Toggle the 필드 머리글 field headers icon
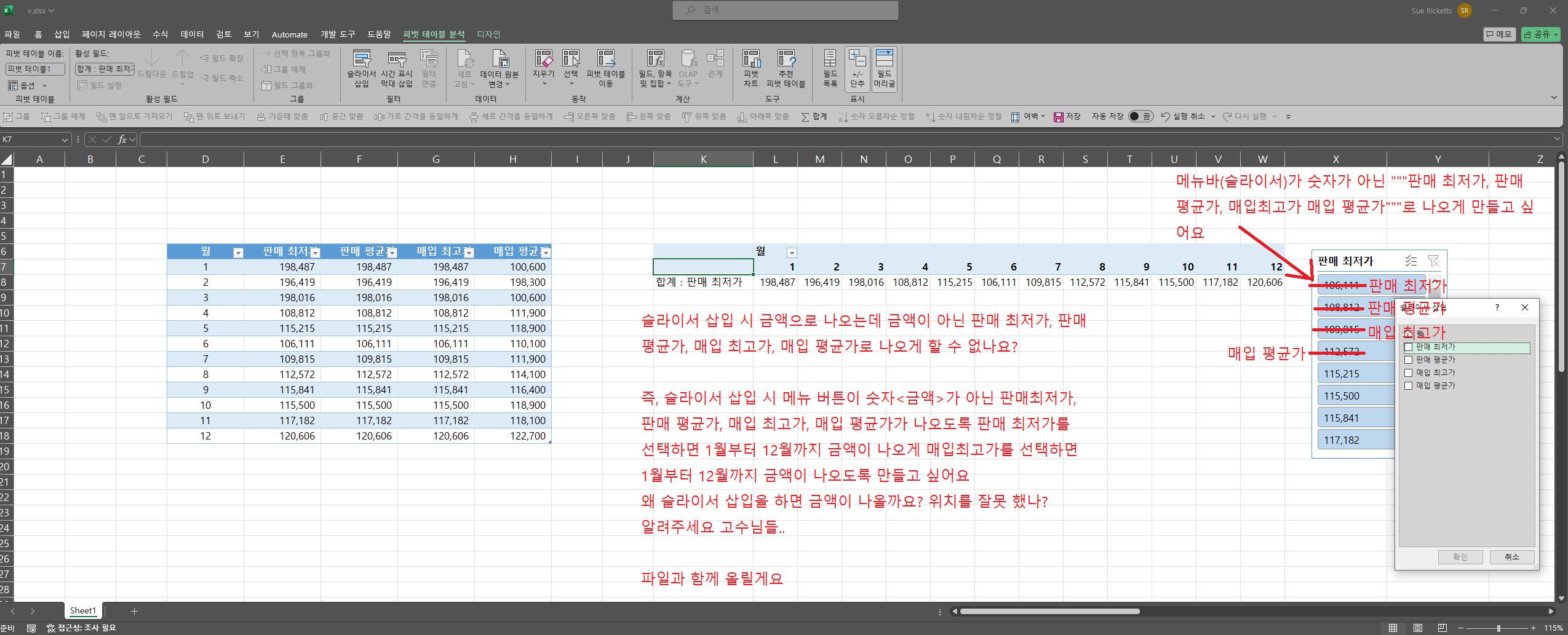Screen dimensions: 1568x635 tap(884, 68)
